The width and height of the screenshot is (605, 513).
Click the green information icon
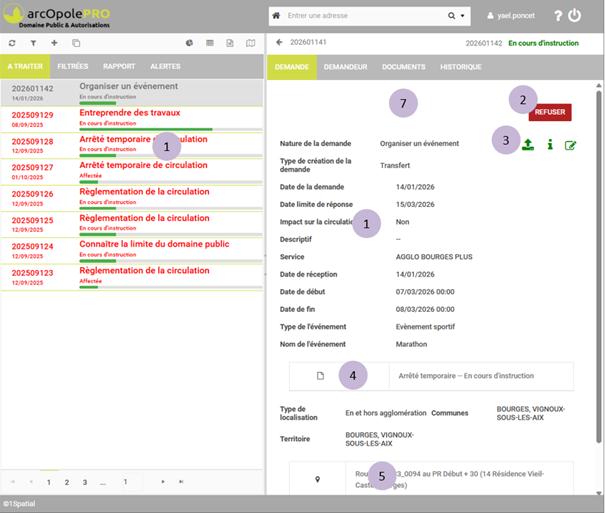549,144
